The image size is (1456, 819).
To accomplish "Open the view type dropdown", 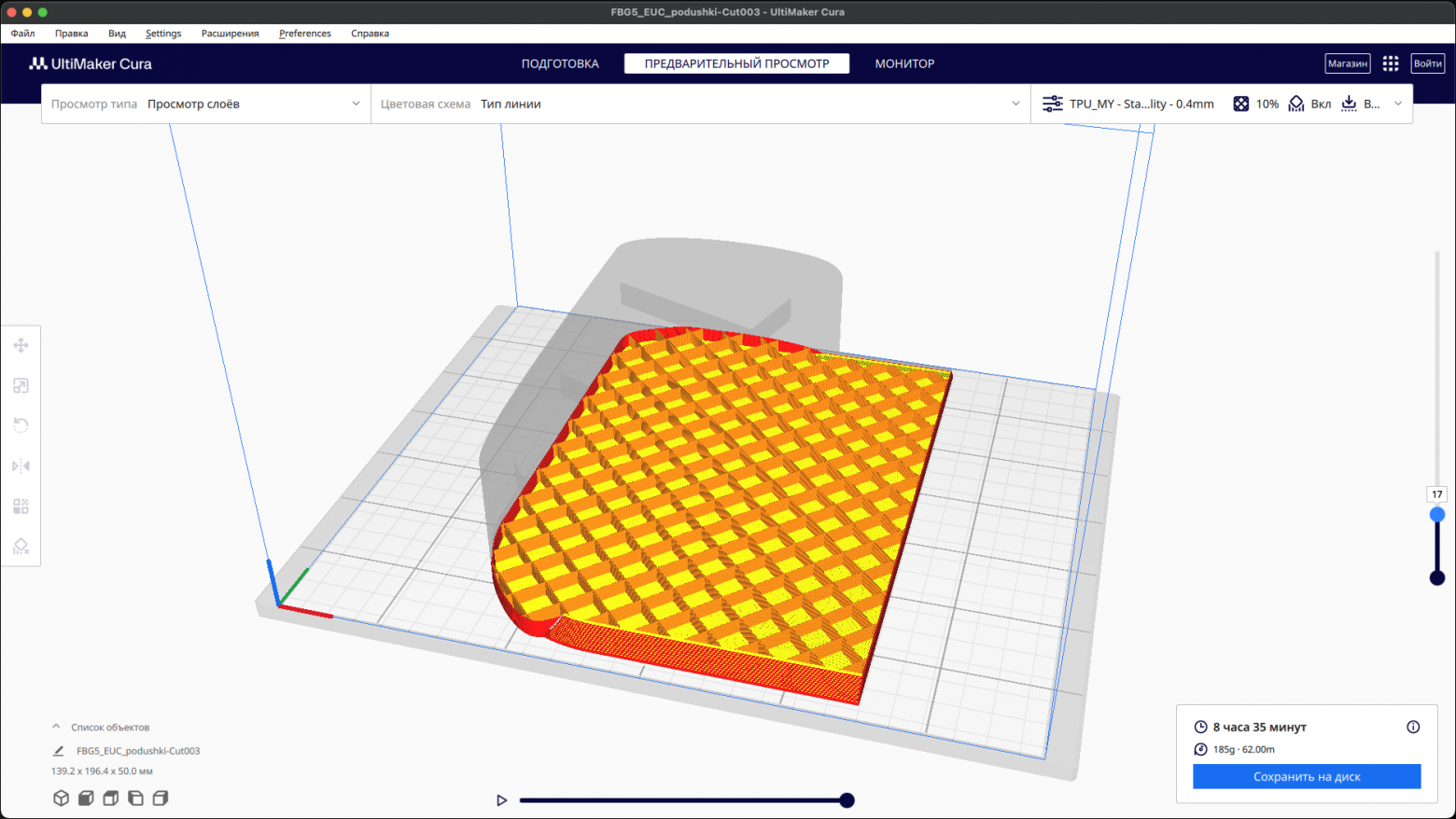I will (x=206, y=104).
